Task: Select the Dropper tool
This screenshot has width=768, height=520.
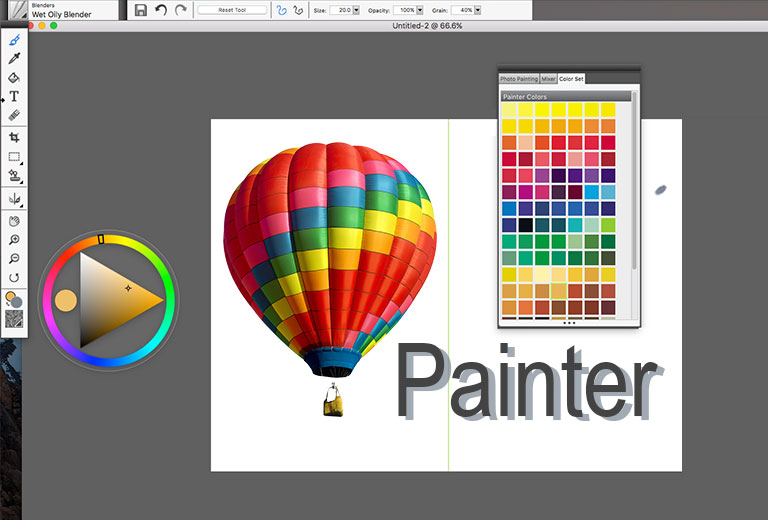Action: [14, 59]
